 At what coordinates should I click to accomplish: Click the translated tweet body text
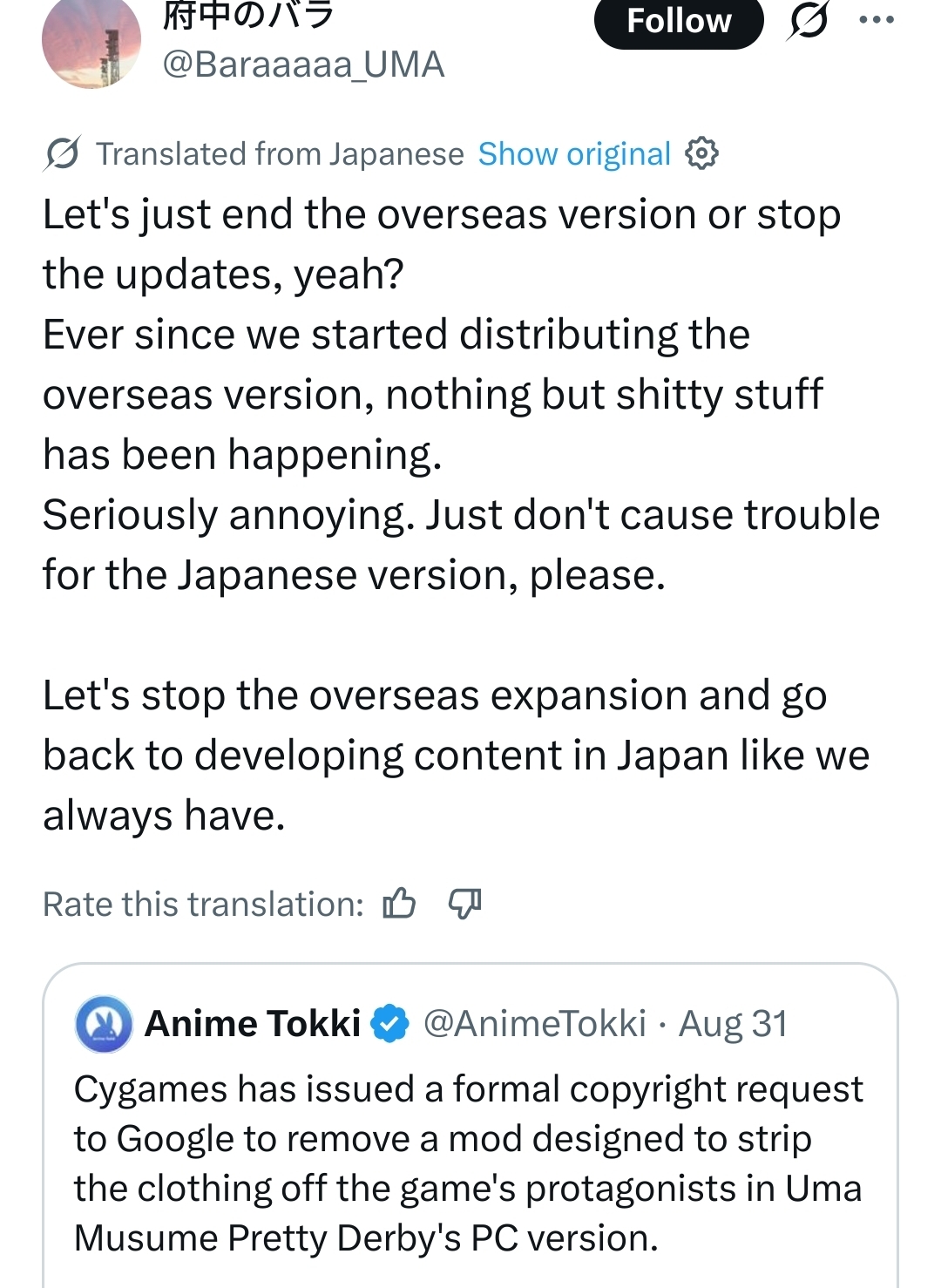[462, 514]
